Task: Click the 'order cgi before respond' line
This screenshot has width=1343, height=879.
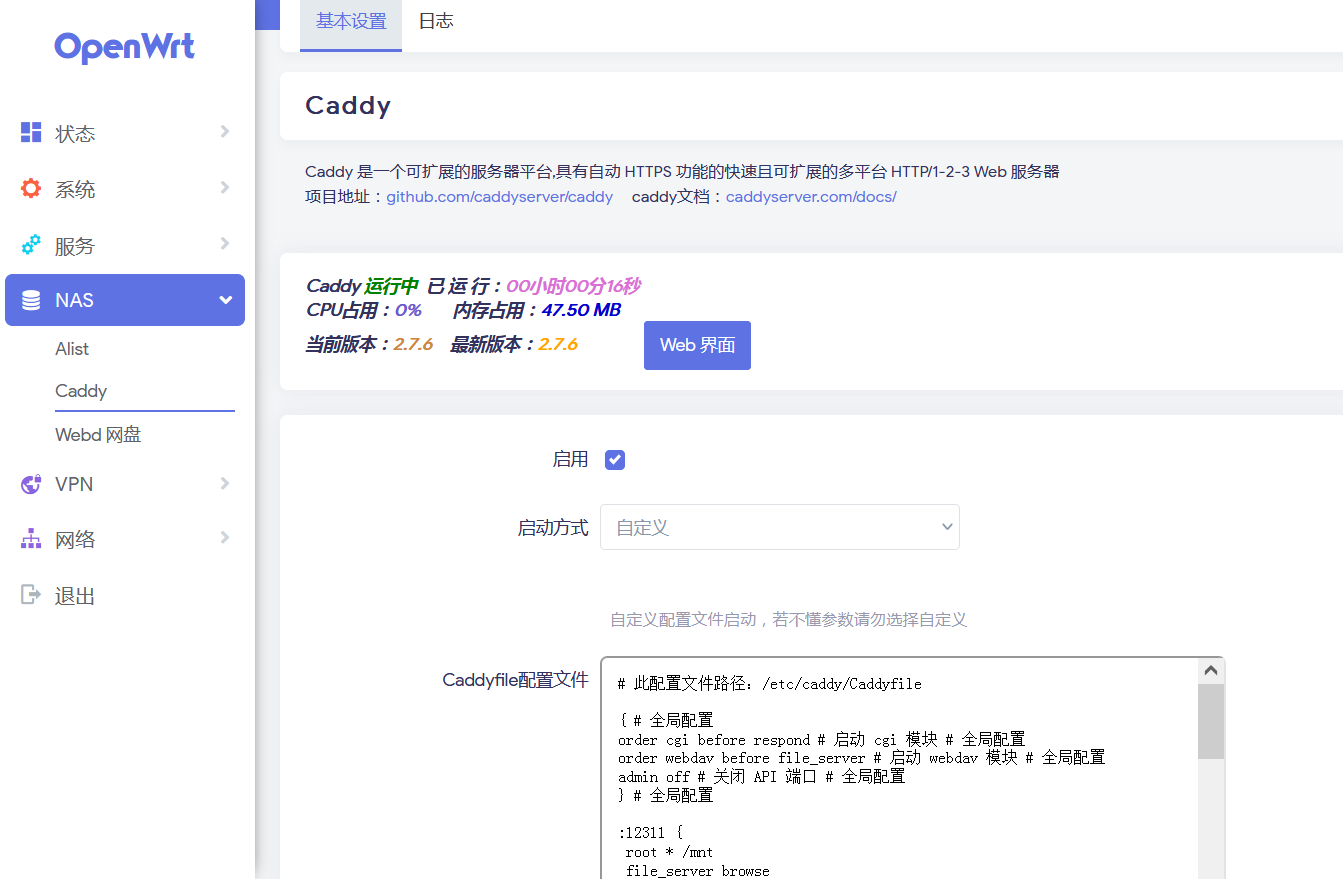Action: [x=821, y=740]
